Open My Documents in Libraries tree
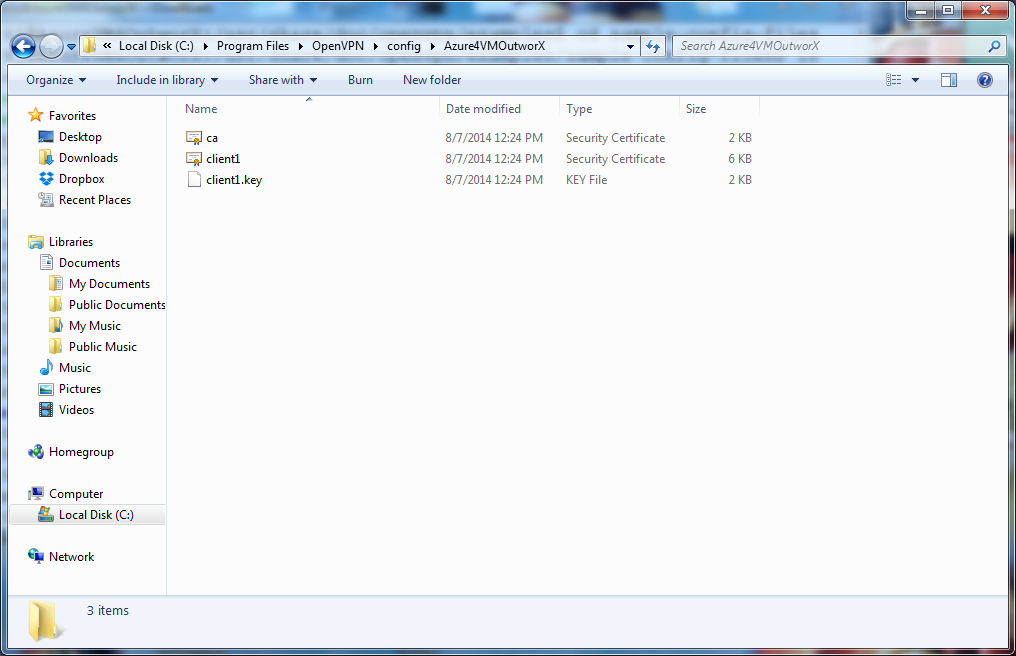Viewport: 1016px width, 656px height. (x=109, y=284)
